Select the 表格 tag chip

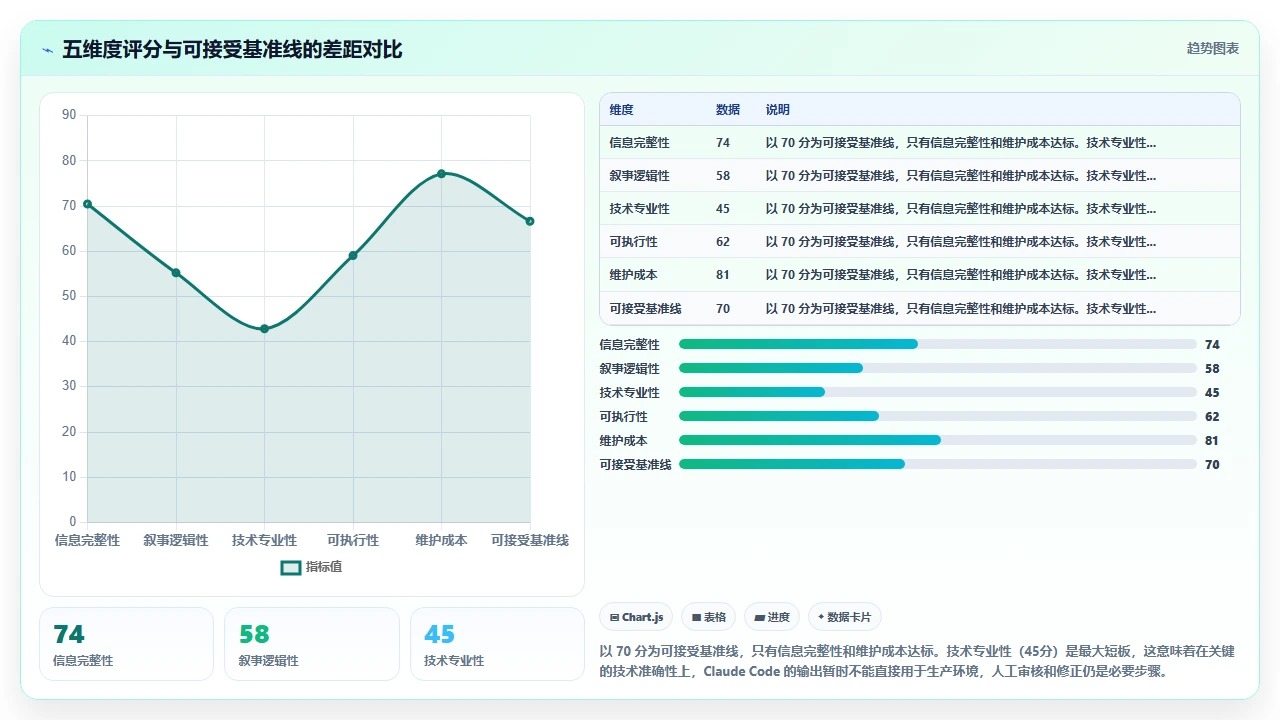[x=709, y=617]
